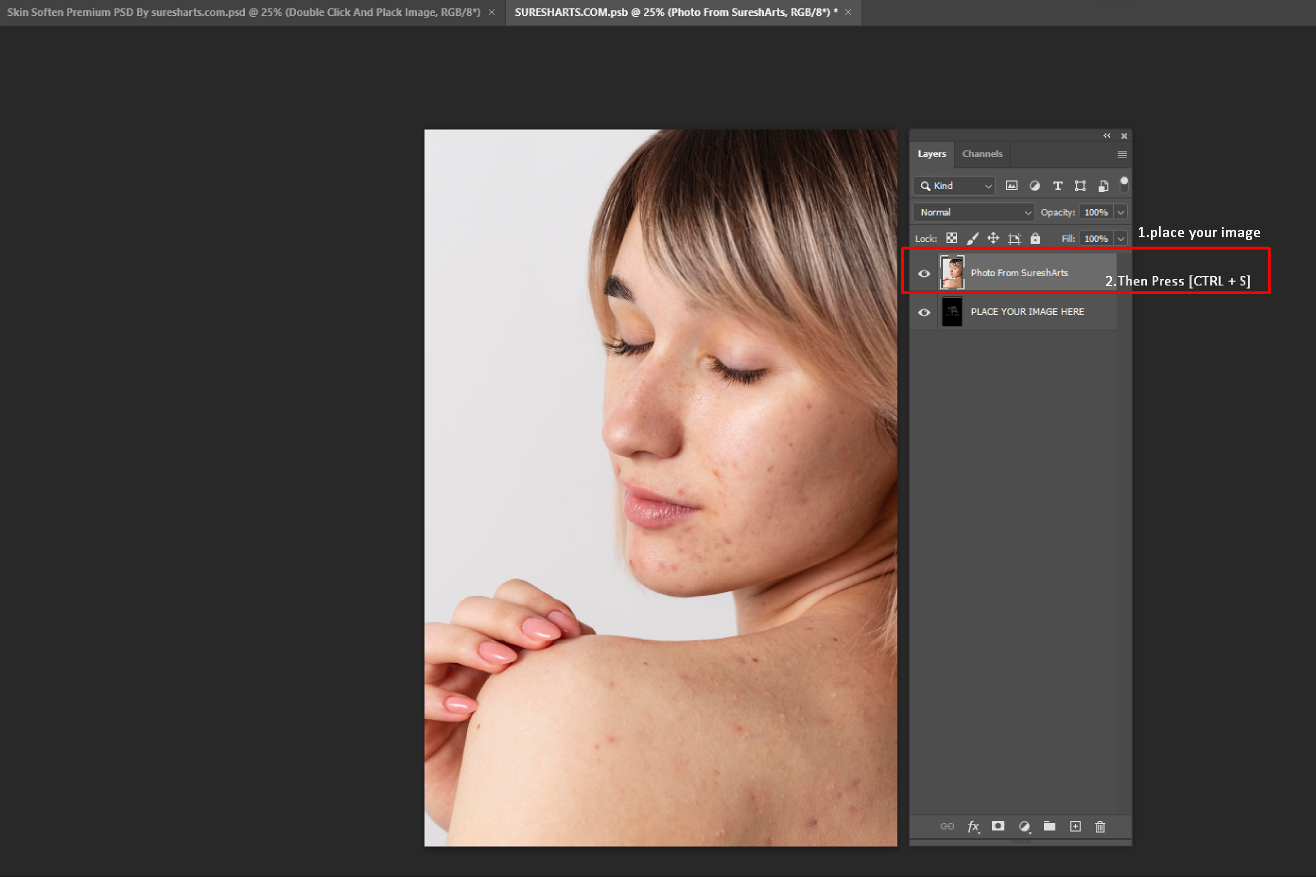Hide the PLACE YOUR IMAGE HERE layer
This screenshot has height=877, width=1316.
click(x=924, y=312)
